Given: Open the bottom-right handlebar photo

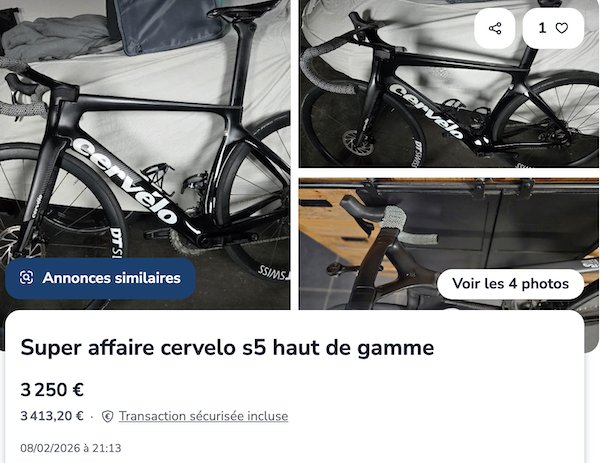Looking at the screenshot, I should (x=449, y=244).
